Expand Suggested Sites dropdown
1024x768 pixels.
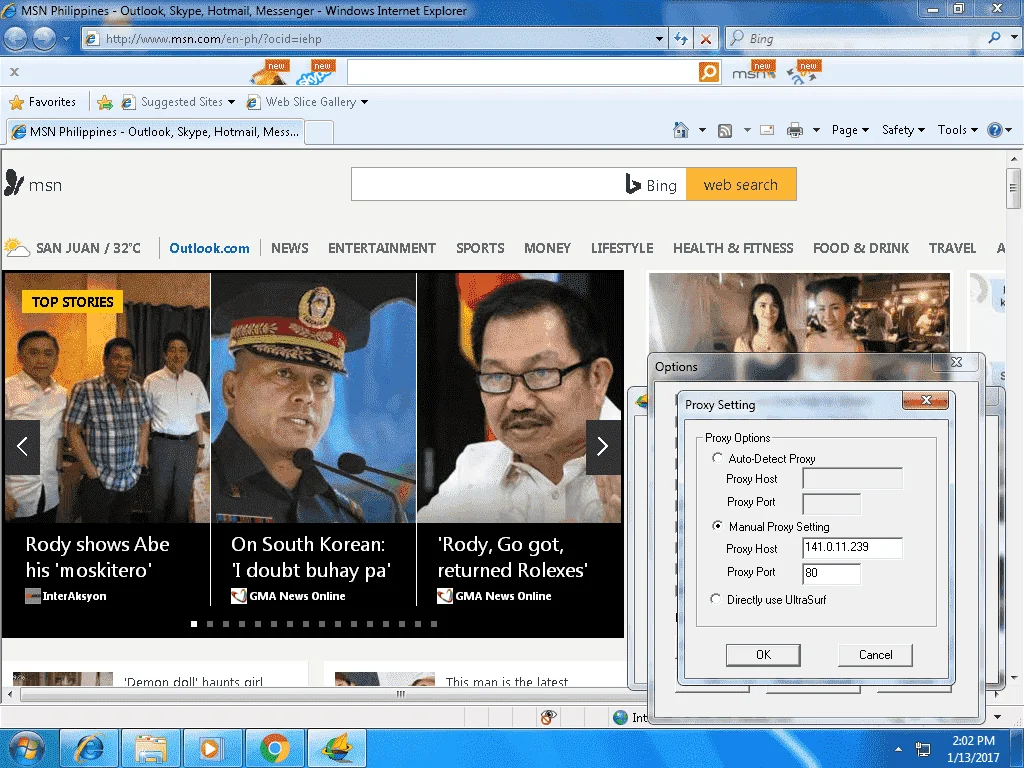tap(231, 102)
